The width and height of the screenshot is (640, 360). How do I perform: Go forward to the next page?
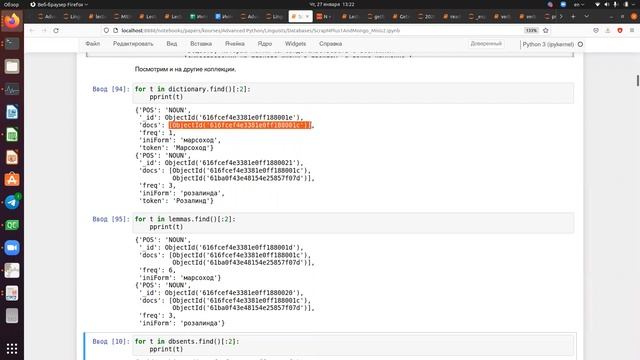(44, 31)
